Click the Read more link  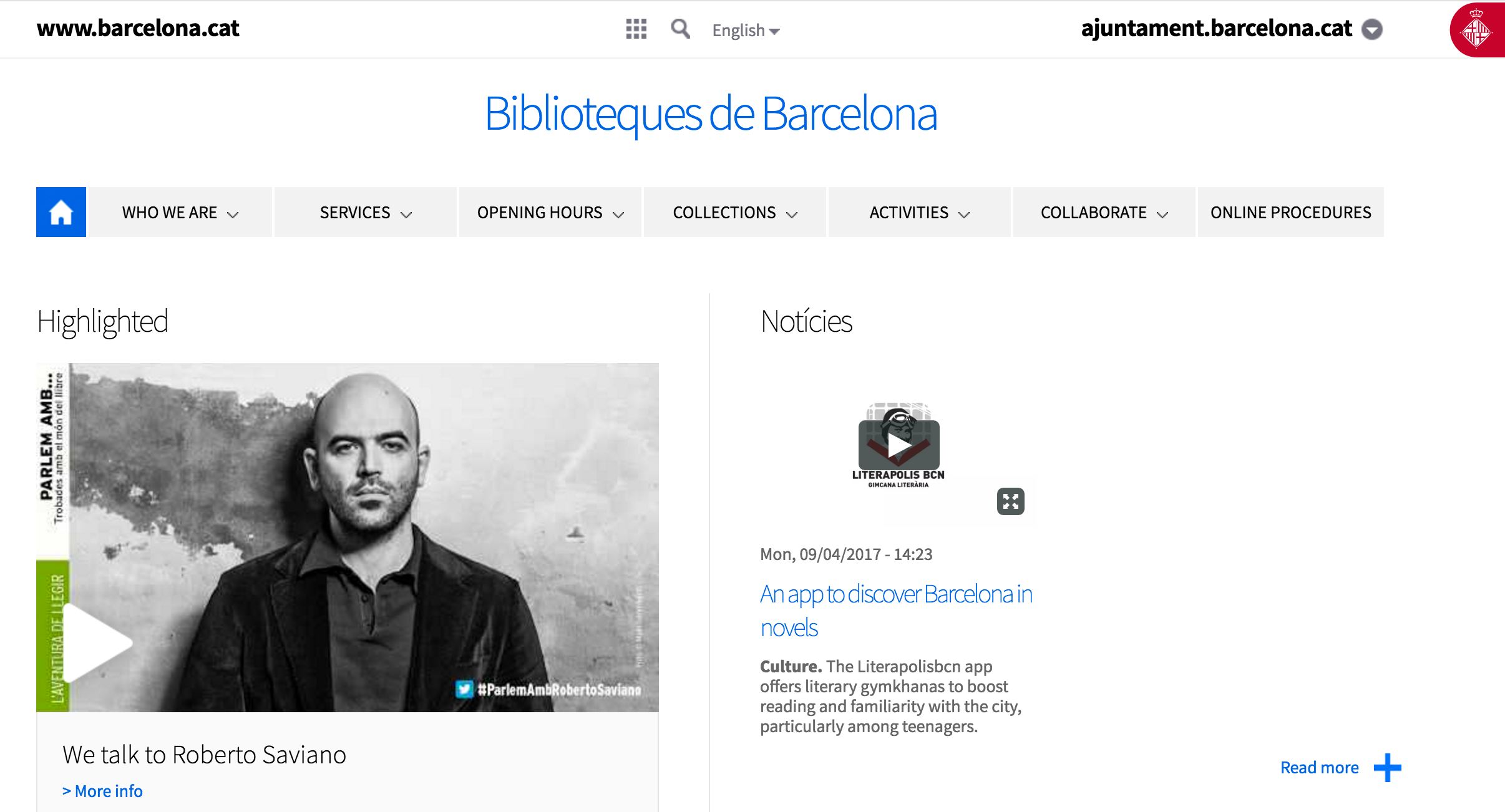(x=1319, y=768)
